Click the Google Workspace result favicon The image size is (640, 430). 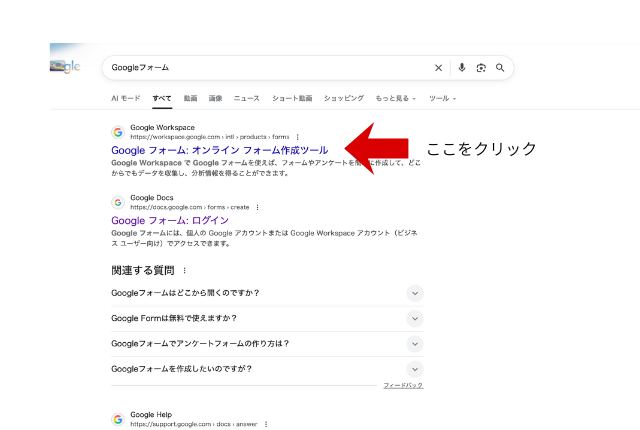(x=118, y=132)
